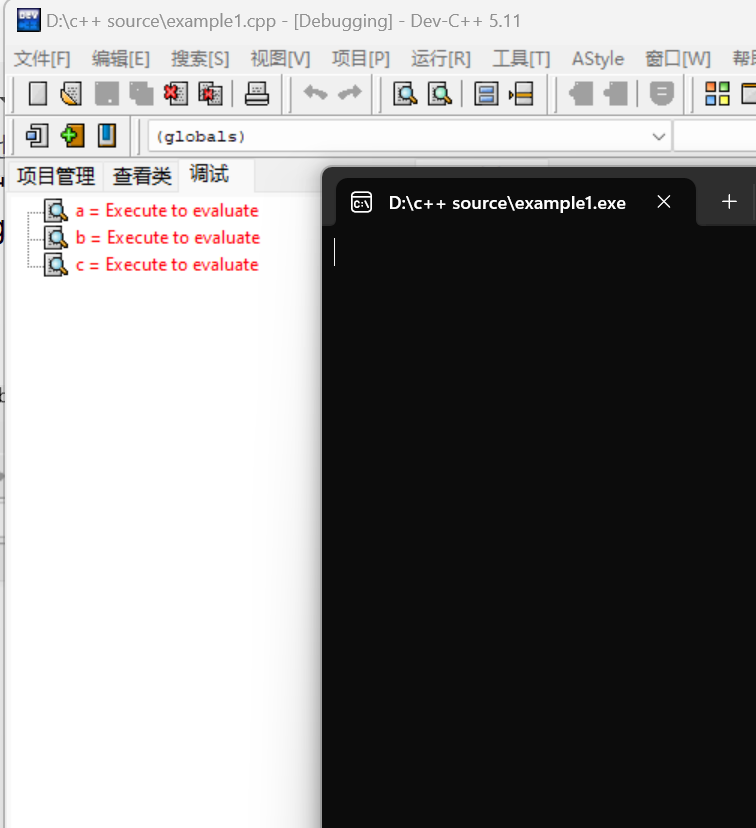Click the Close file icon with red X
Screen dimensions: 756x828
pyautogui.click(x=175, y=94)
